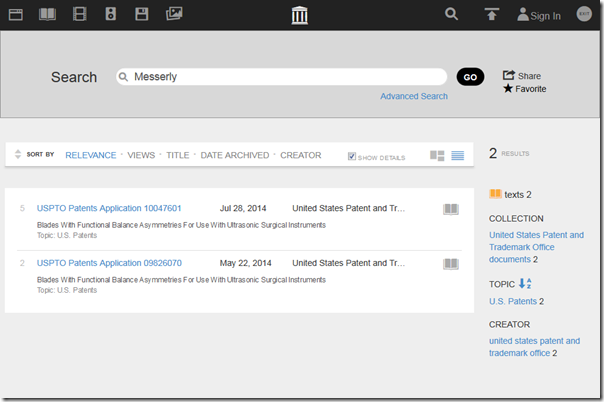The image size is (604, 402).
Task: Click the Messerly search field
Action: 282,77
